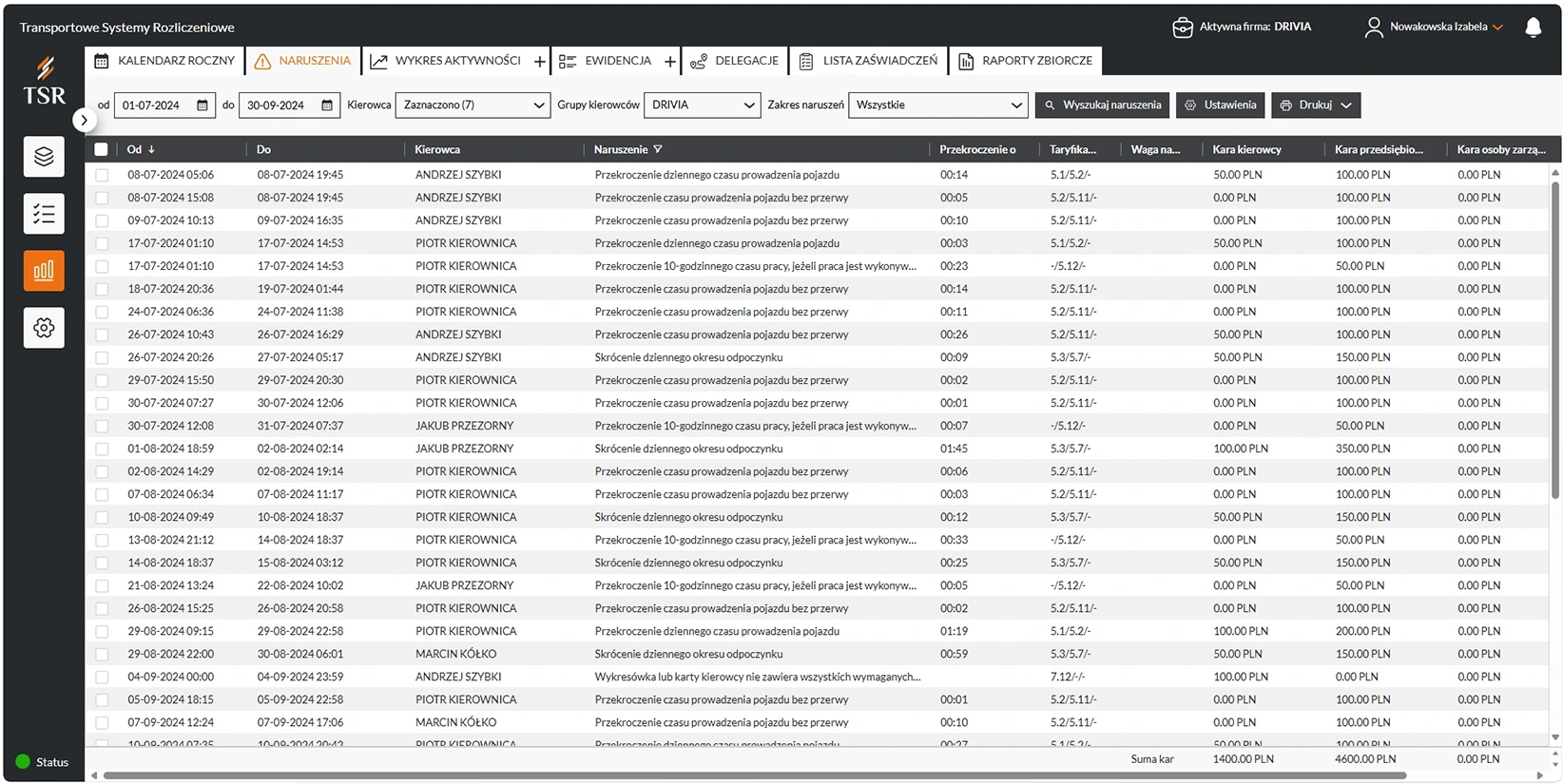Click MARCIN KÓŁKO in row 29-08-2024 22:00
Viewport: 1563px width, 784px height.
coord(455,654)
